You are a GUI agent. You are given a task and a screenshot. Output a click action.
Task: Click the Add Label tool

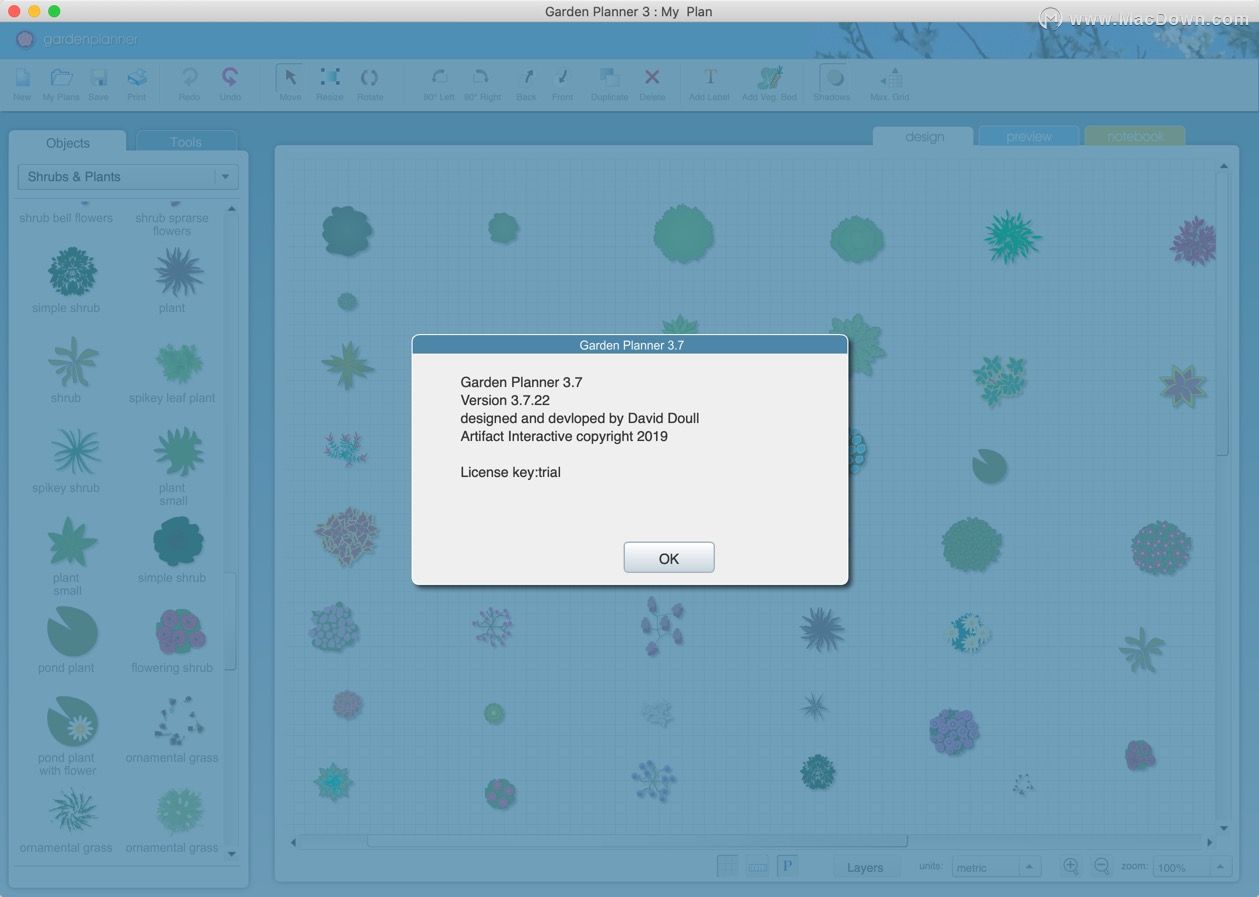(710, 77)
